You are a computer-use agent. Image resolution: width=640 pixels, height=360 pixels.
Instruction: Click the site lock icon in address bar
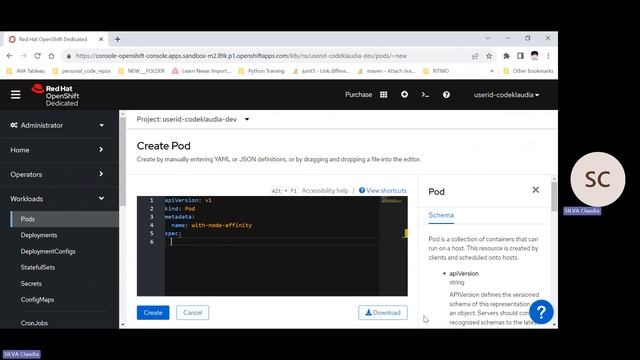69,56
